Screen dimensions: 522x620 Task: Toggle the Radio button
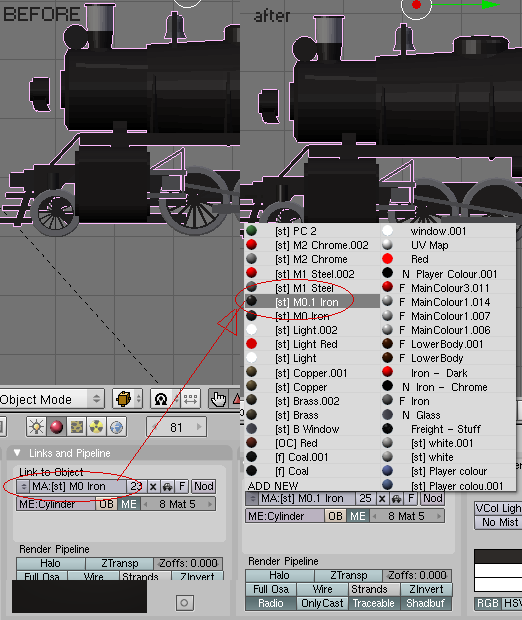click(x=271, y=603)
